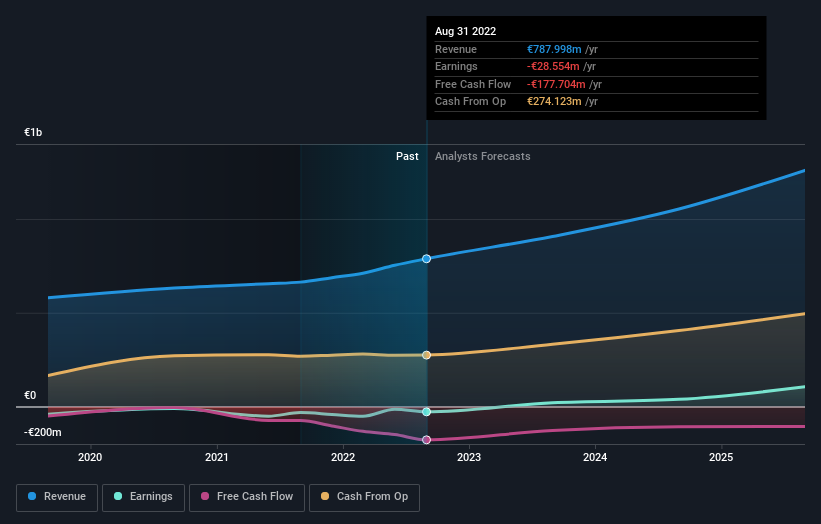Click the Analysts Forecasts label
Viewport: 821px width, 524px height.
[x=482, y=156]
